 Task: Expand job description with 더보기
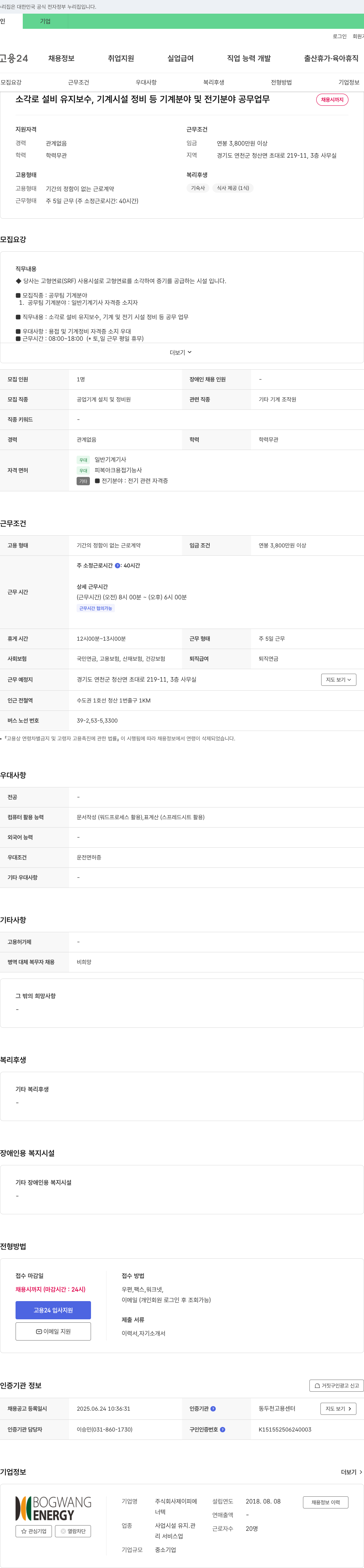click(181, 353)
